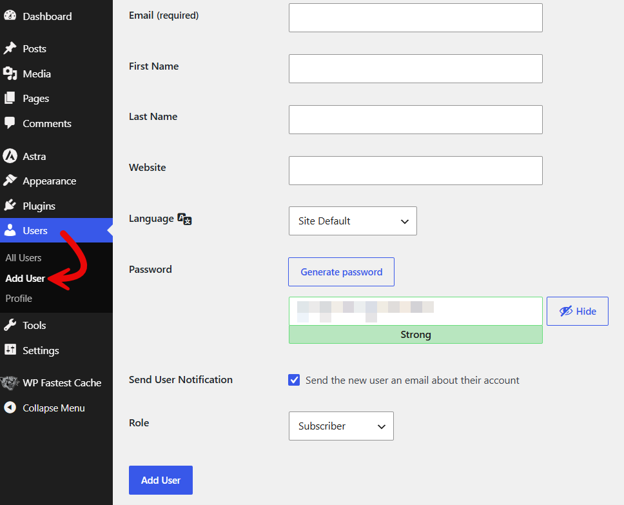Toggle Send User Notification checkbox
This screenshot has width=624, height=505.
(x=294, y=380)
